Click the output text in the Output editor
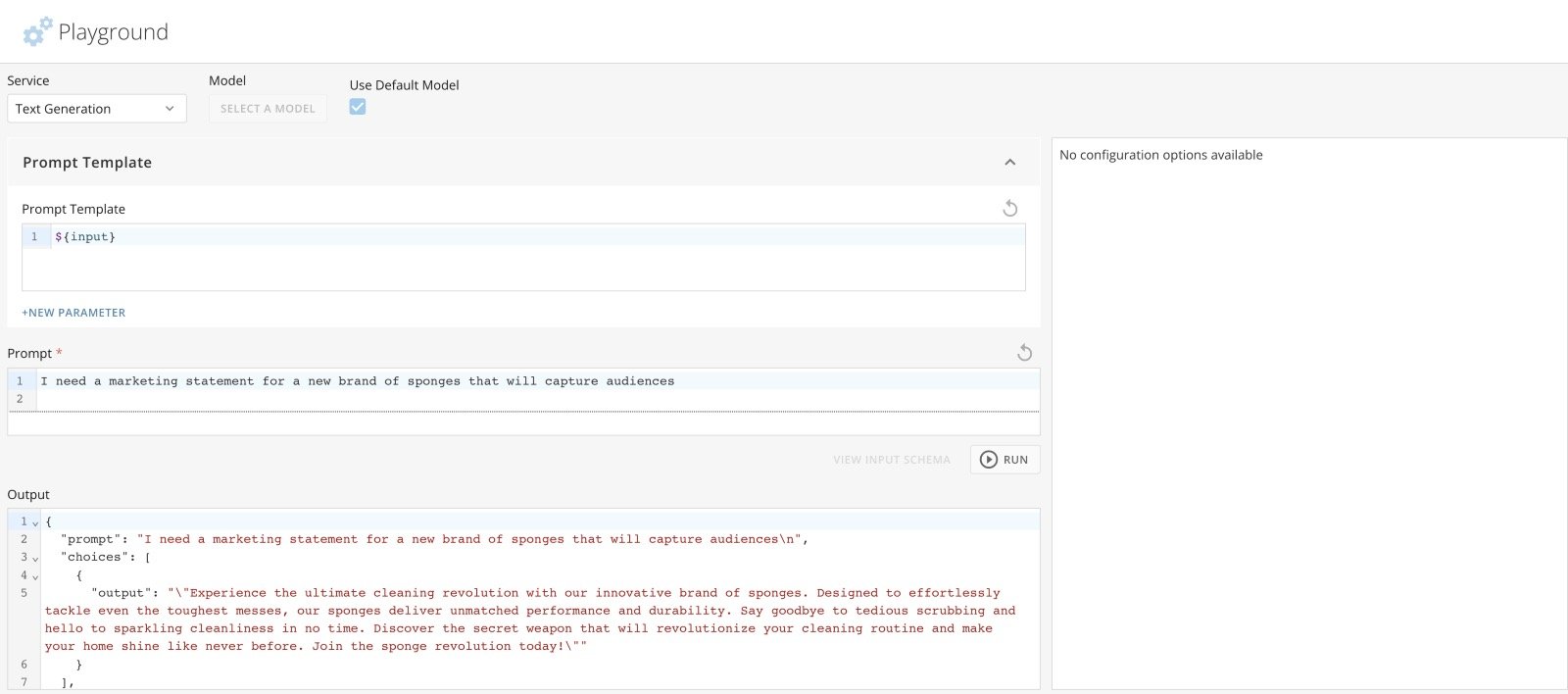 530,619
